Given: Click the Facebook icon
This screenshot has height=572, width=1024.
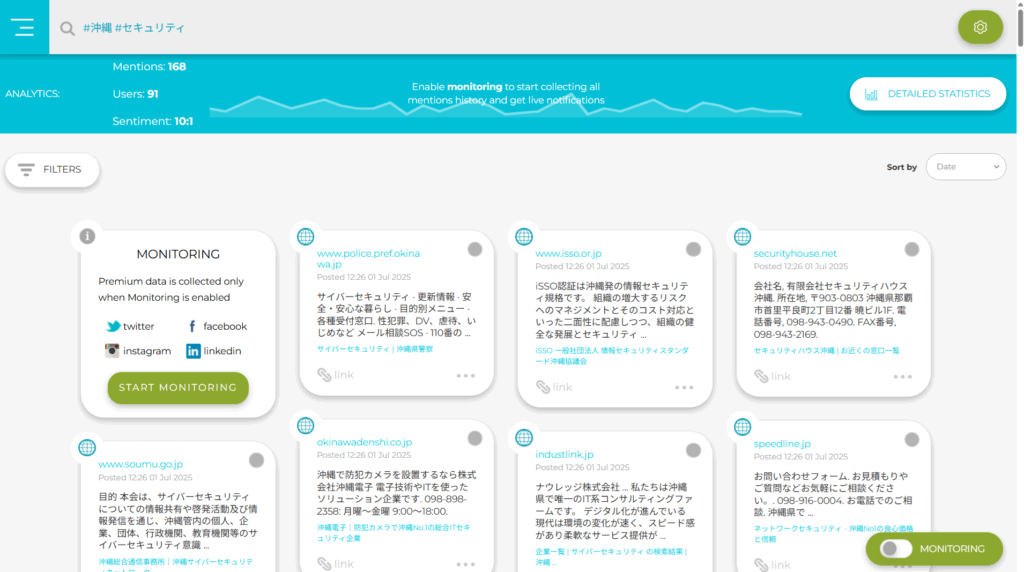Looking at the screenshot, I should [192, 326].
